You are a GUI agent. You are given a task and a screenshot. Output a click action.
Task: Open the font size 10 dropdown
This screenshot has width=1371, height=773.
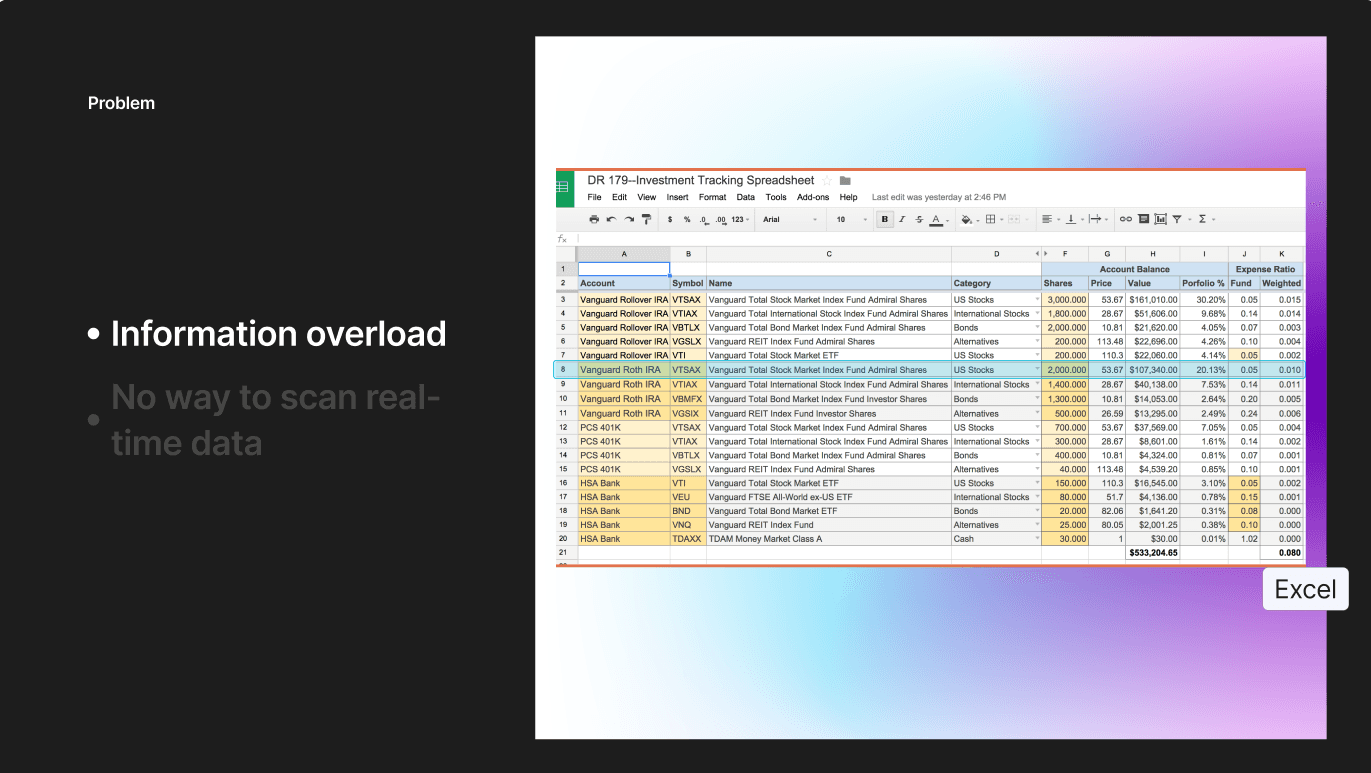click(852, 219)
